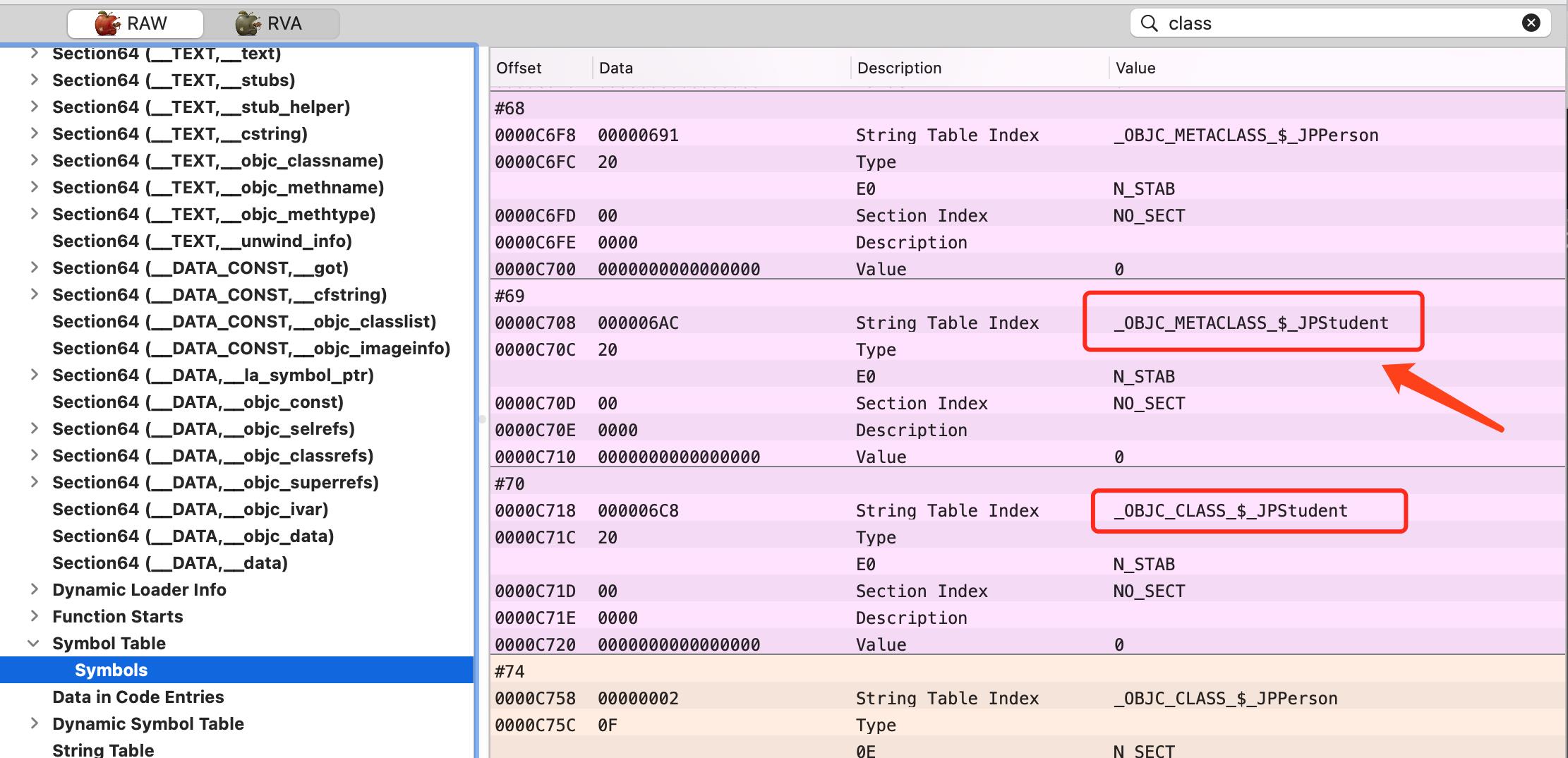Select Section64 (__DATA,__objc_classrefs) row label
This screenshot has width=1568, height=758.
212,456
